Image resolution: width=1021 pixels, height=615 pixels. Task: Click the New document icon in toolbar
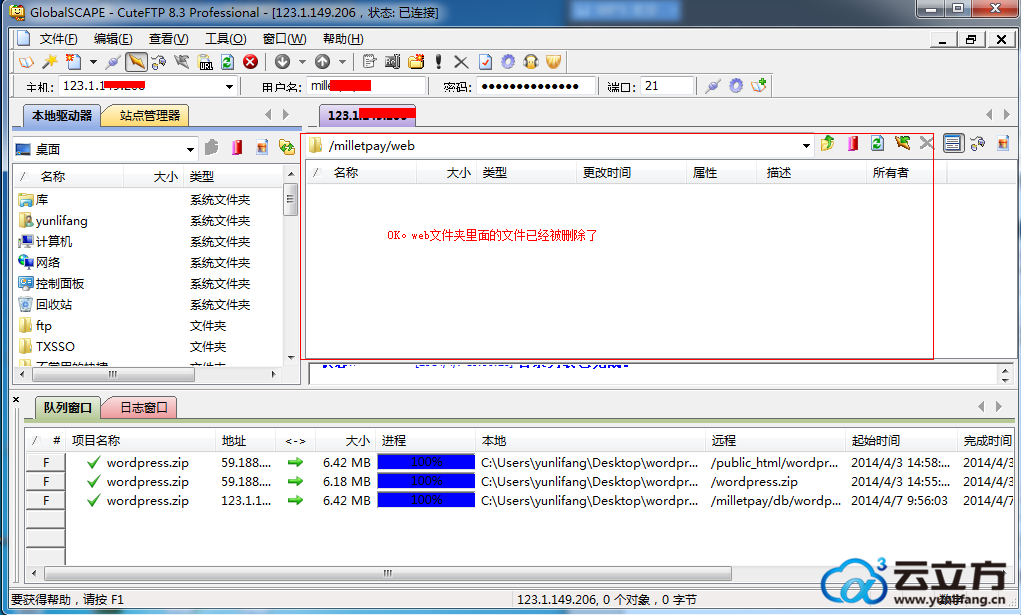74,62
